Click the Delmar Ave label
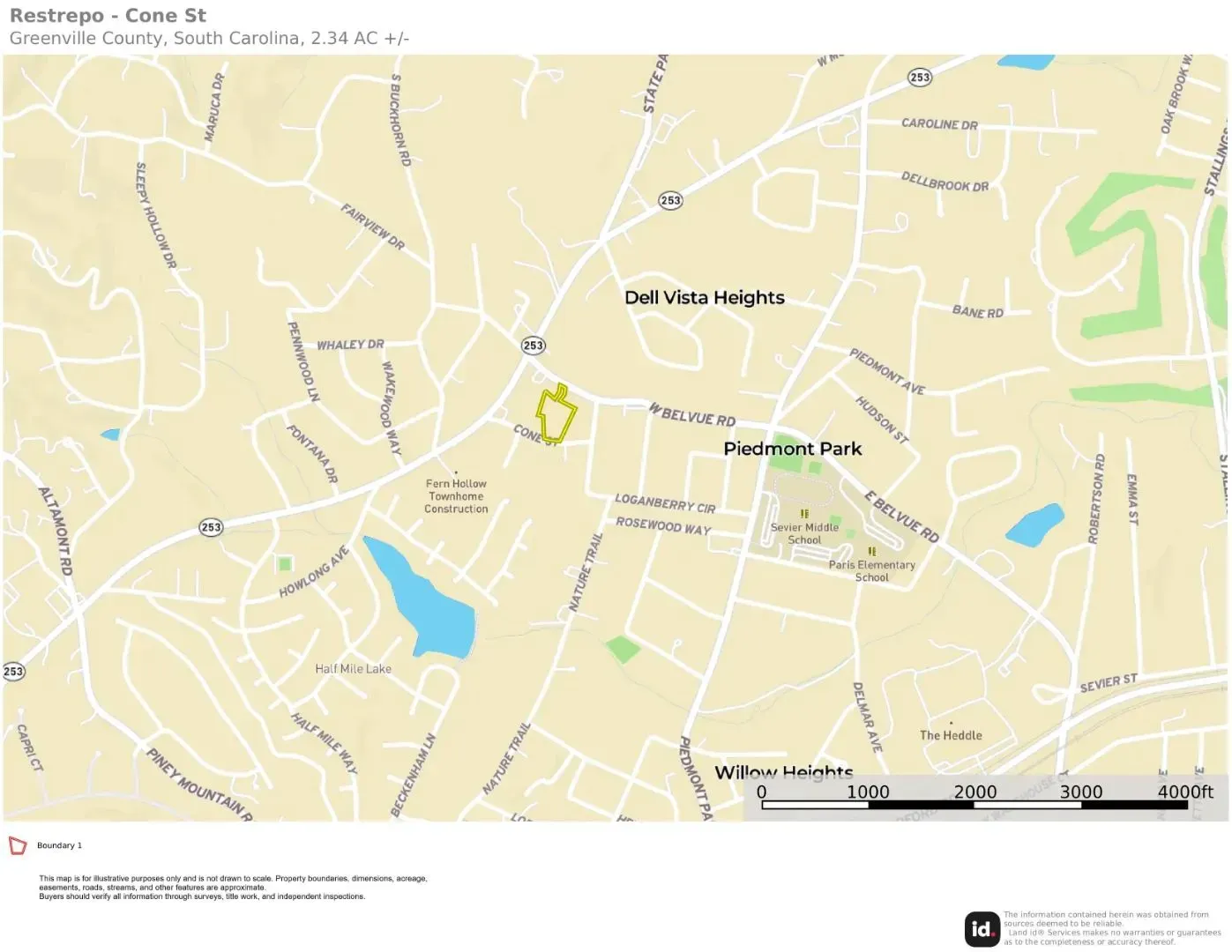The image size is (1232, 952). click(x=867, y=718)
